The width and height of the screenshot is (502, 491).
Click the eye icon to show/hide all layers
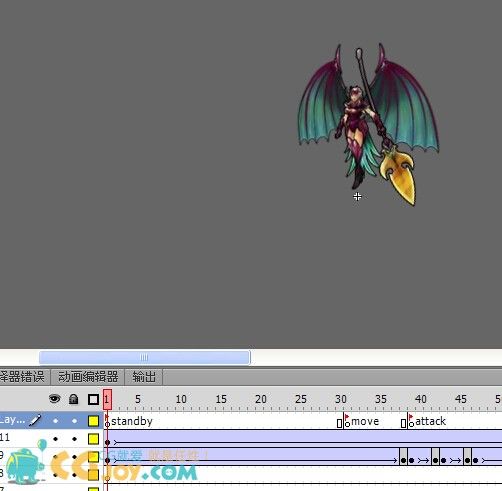tap(55, 399)
